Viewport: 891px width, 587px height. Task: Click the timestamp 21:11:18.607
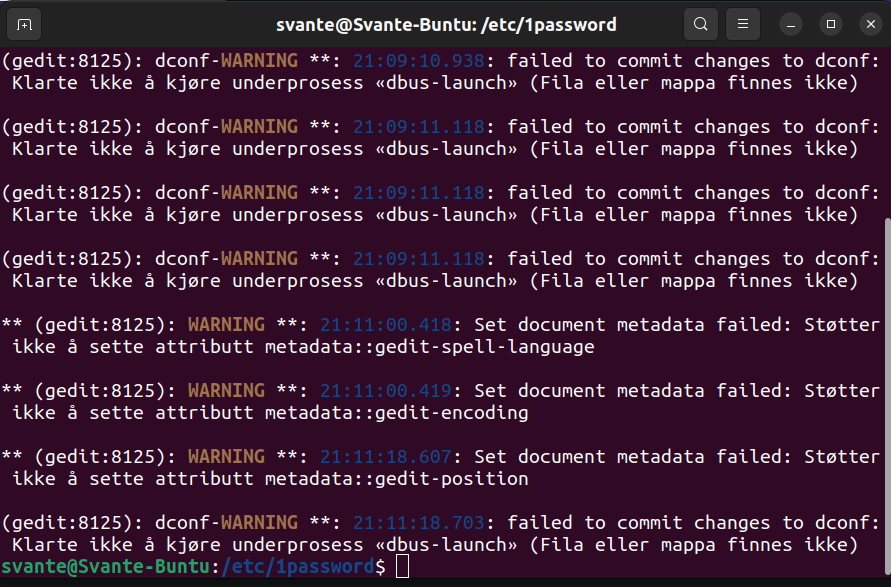point(385,457)
